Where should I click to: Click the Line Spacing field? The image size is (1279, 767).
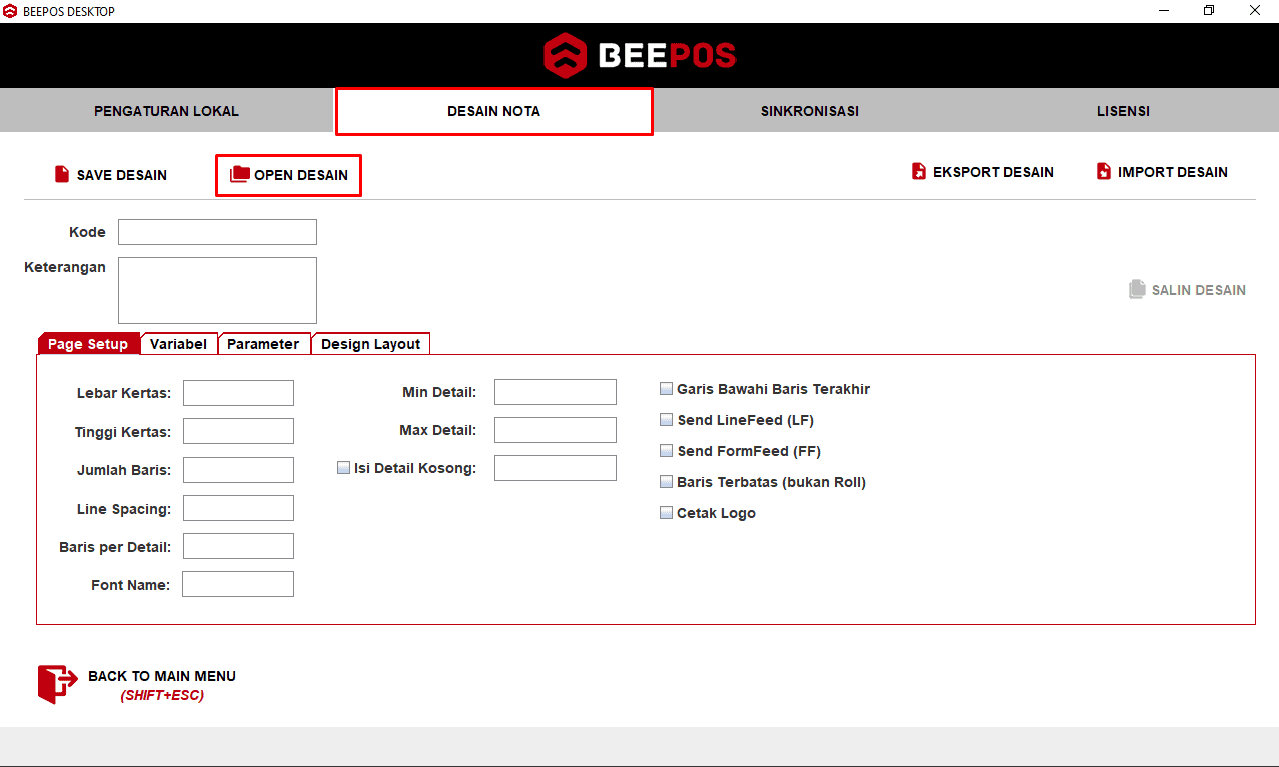238,508
